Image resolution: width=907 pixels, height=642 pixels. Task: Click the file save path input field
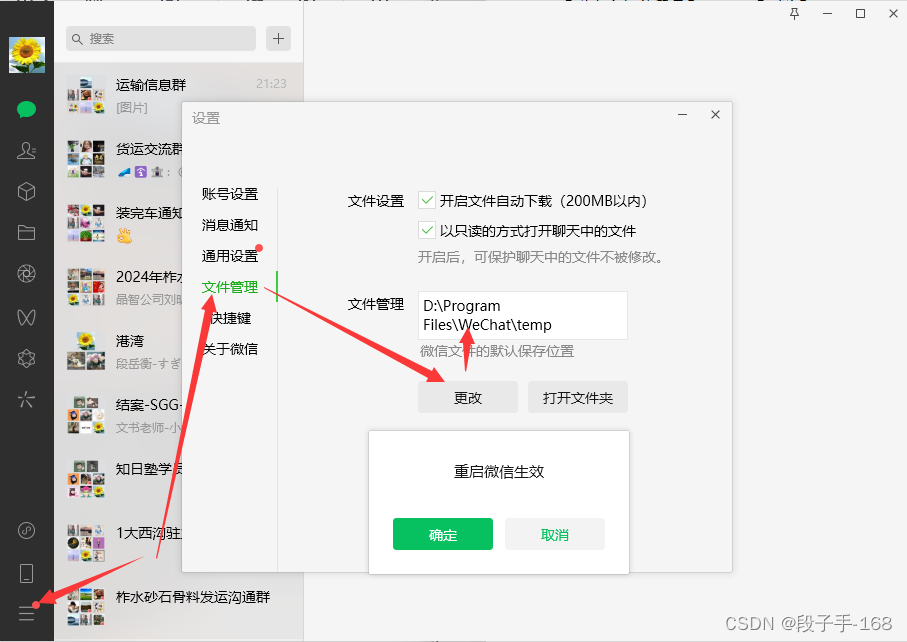(x=522, y=315)
